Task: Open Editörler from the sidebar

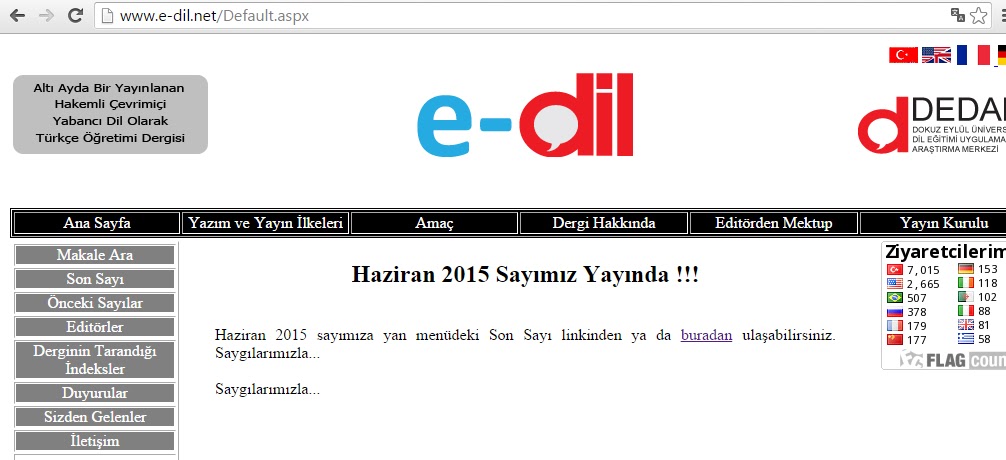Action: point(95,327)
